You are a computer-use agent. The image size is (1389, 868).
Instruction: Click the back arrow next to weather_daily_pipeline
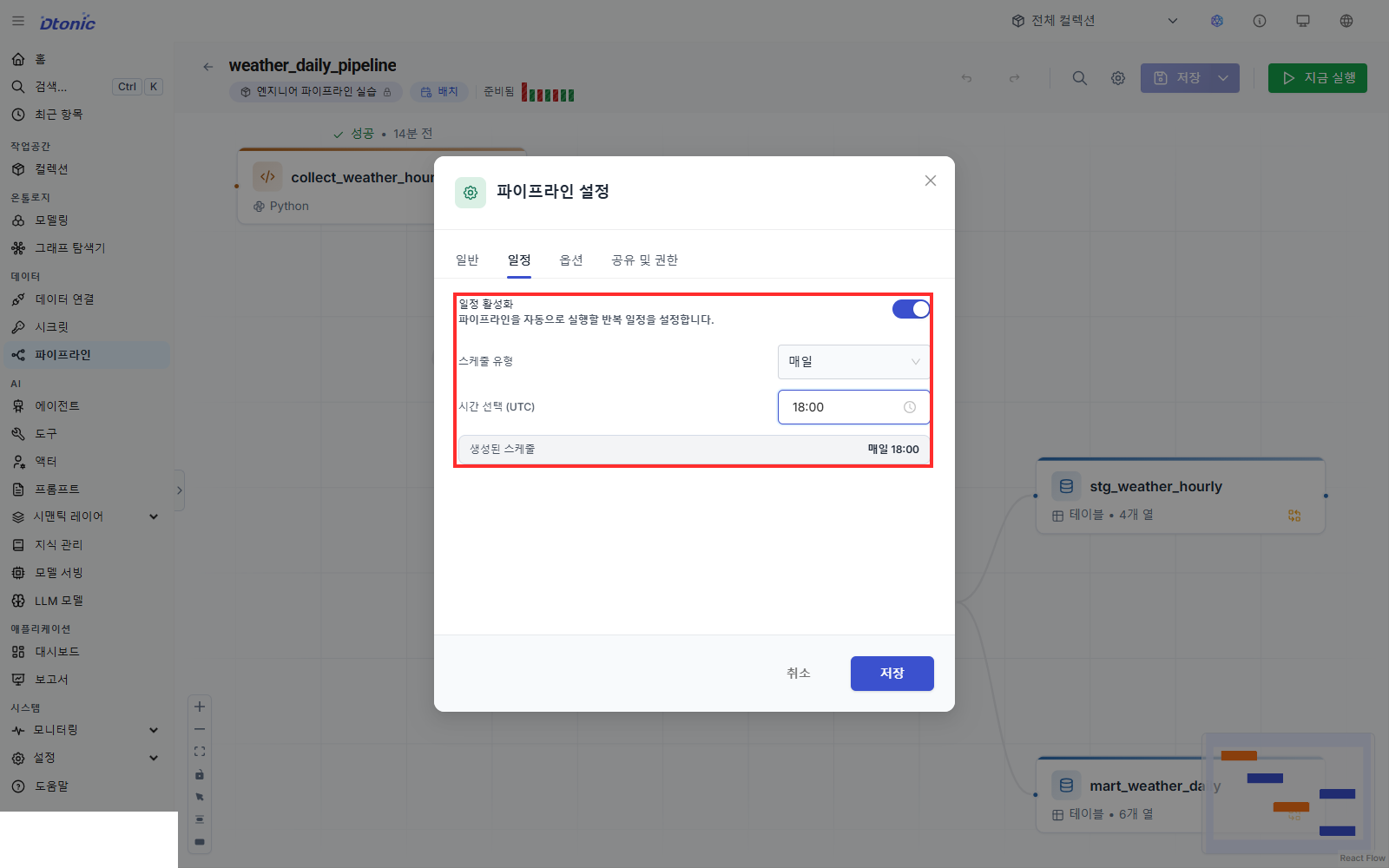pos(207,66)
